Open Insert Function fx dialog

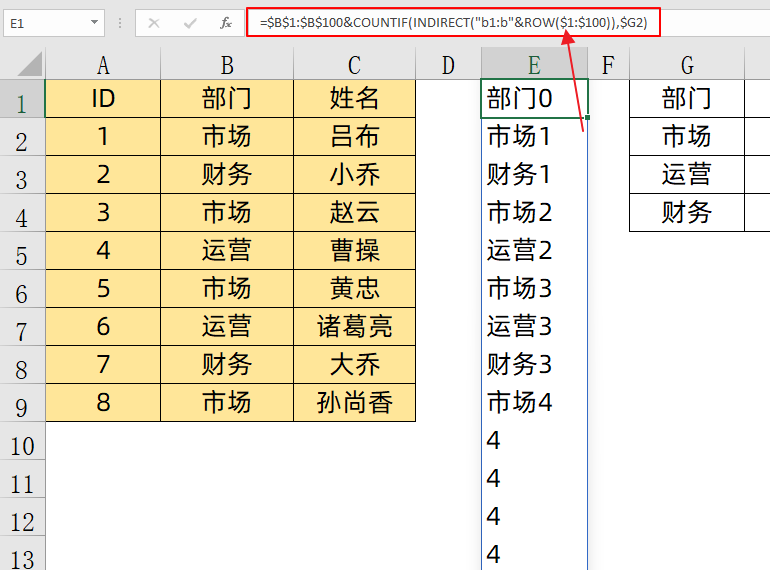225,23
